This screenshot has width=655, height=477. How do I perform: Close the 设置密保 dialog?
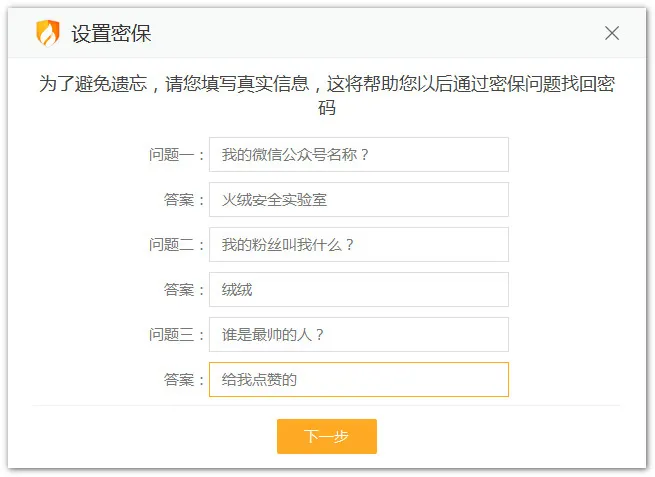(x=612, y=33)
